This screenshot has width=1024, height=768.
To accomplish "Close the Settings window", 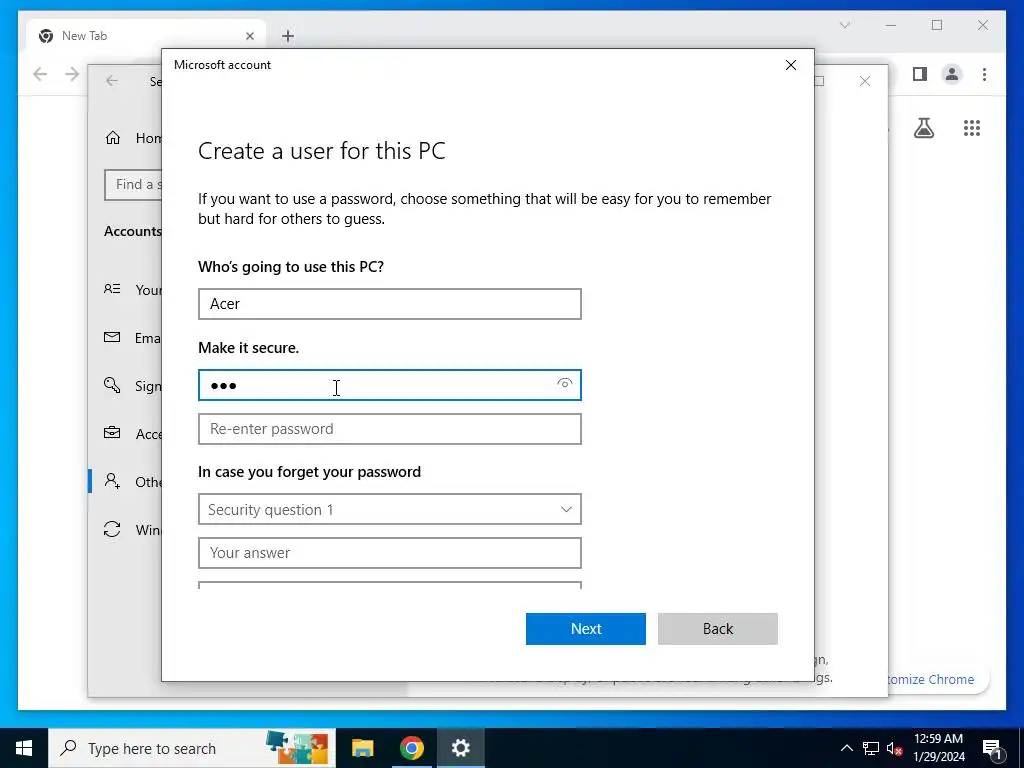I will pyautogui.click(x=865, y=81).
